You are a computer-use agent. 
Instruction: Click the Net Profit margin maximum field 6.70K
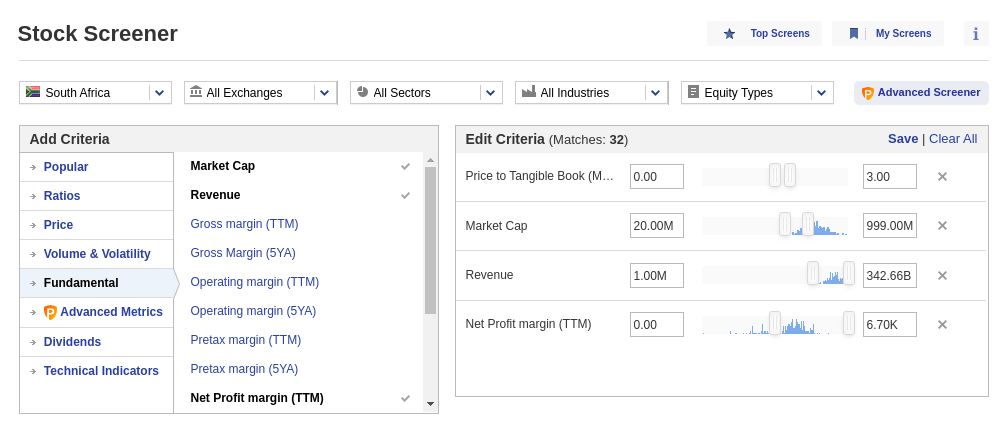coord(890,325)
